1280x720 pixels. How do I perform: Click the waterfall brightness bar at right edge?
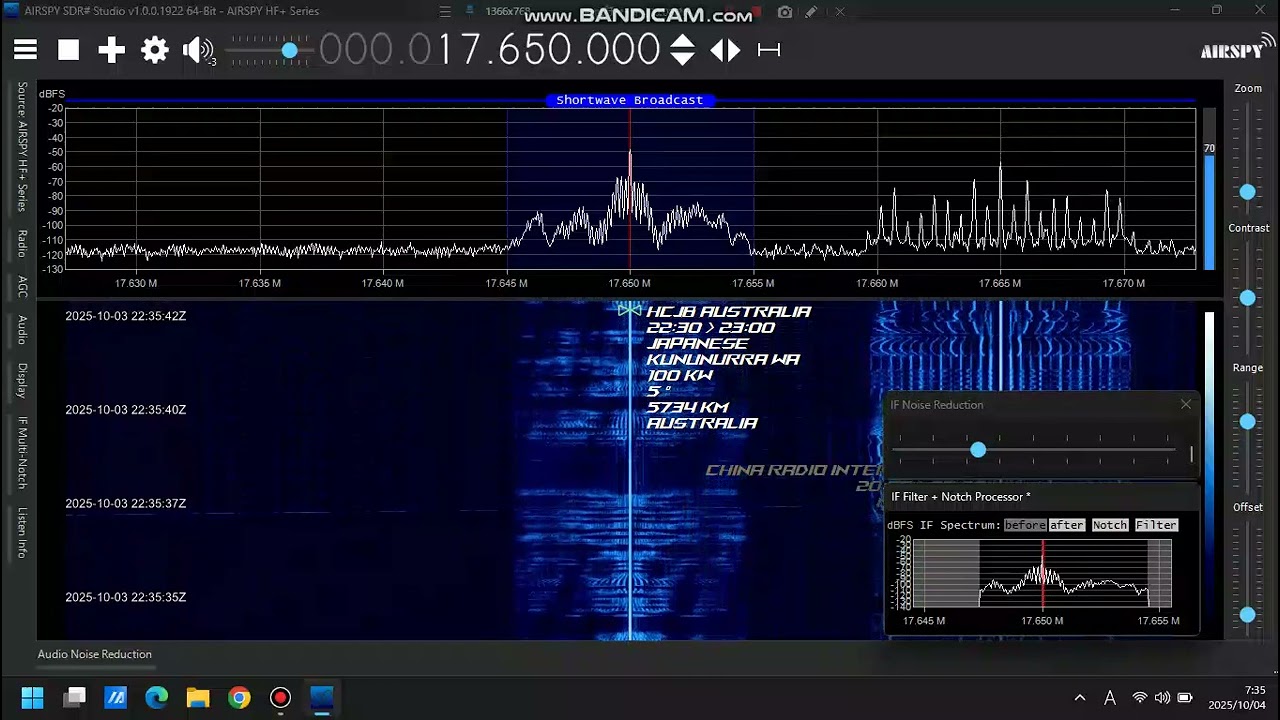[1209, 470]
